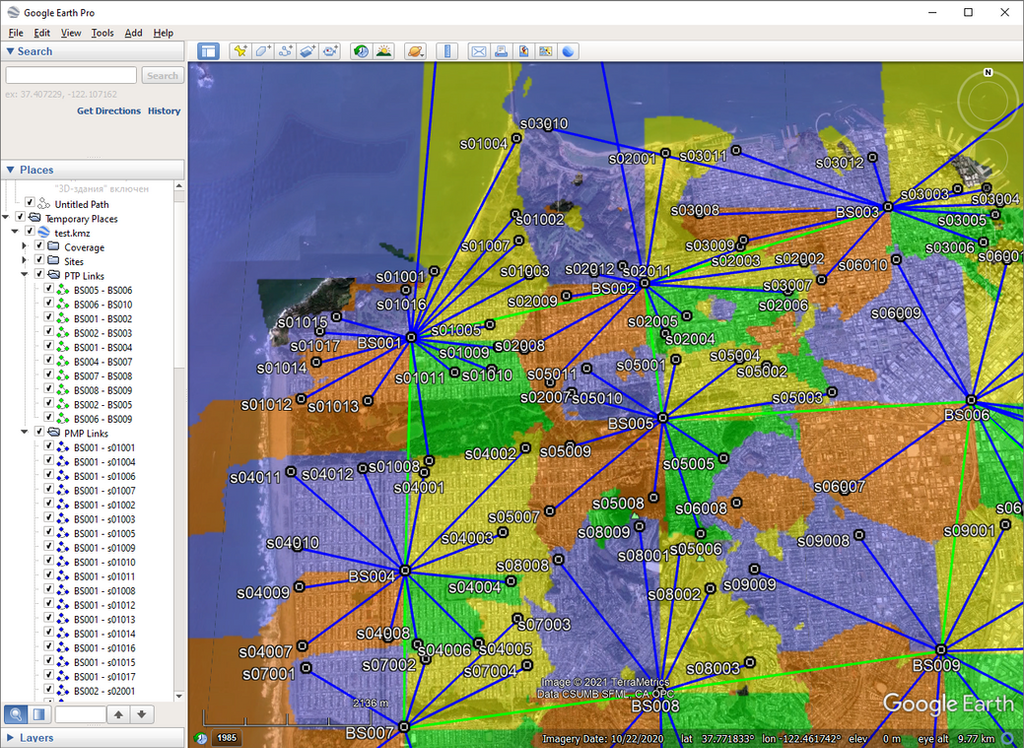Show historical imagery with the clock icon
Screen dimensions: 1024x748
(359, 50)
